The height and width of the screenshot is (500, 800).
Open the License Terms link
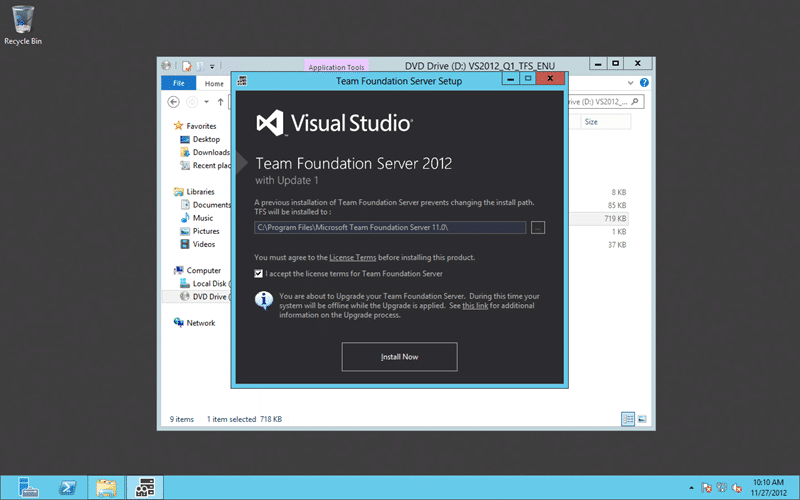pyautogui.click(x=353, y=258)
